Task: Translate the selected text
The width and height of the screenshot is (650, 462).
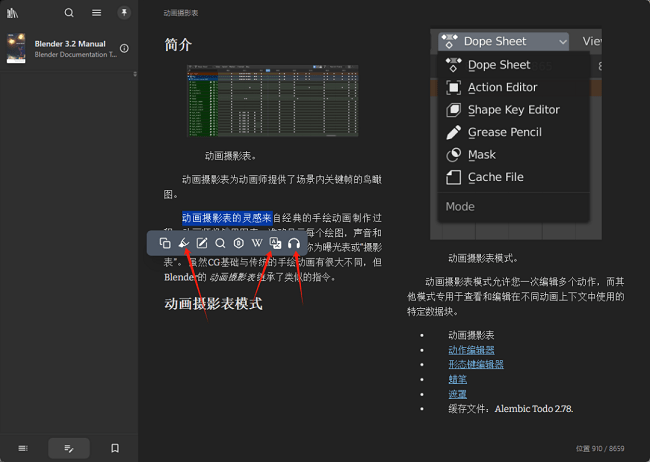Action: point(275,243)
